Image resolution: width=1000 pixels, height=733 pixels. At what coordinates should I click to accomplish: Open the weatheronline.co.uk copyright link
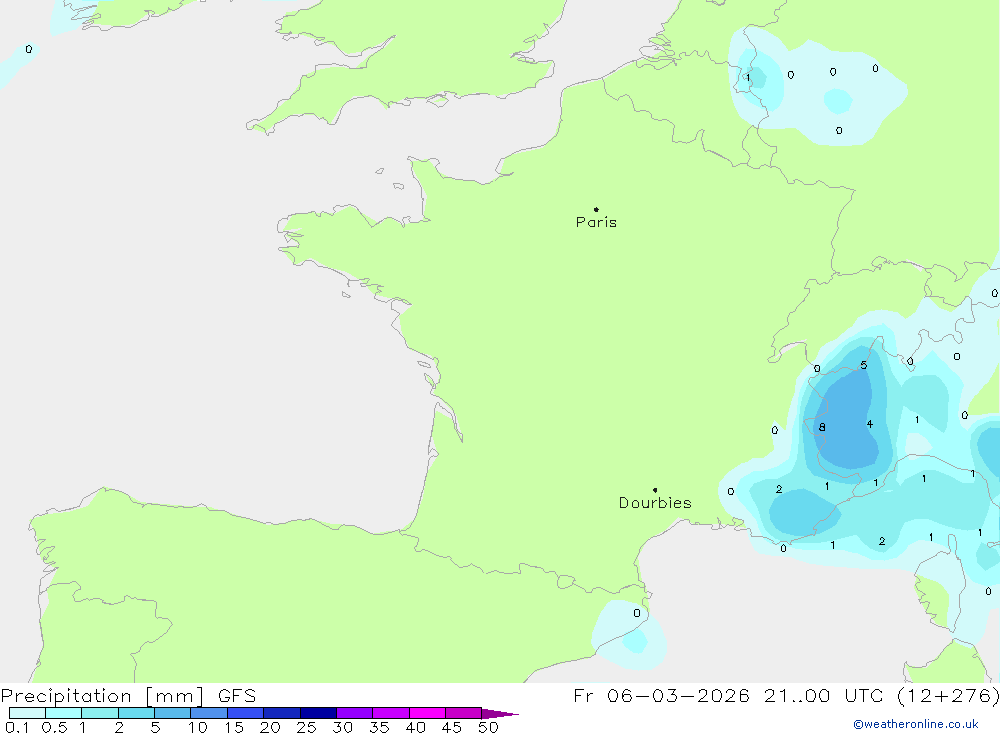[x=916, y=724]
